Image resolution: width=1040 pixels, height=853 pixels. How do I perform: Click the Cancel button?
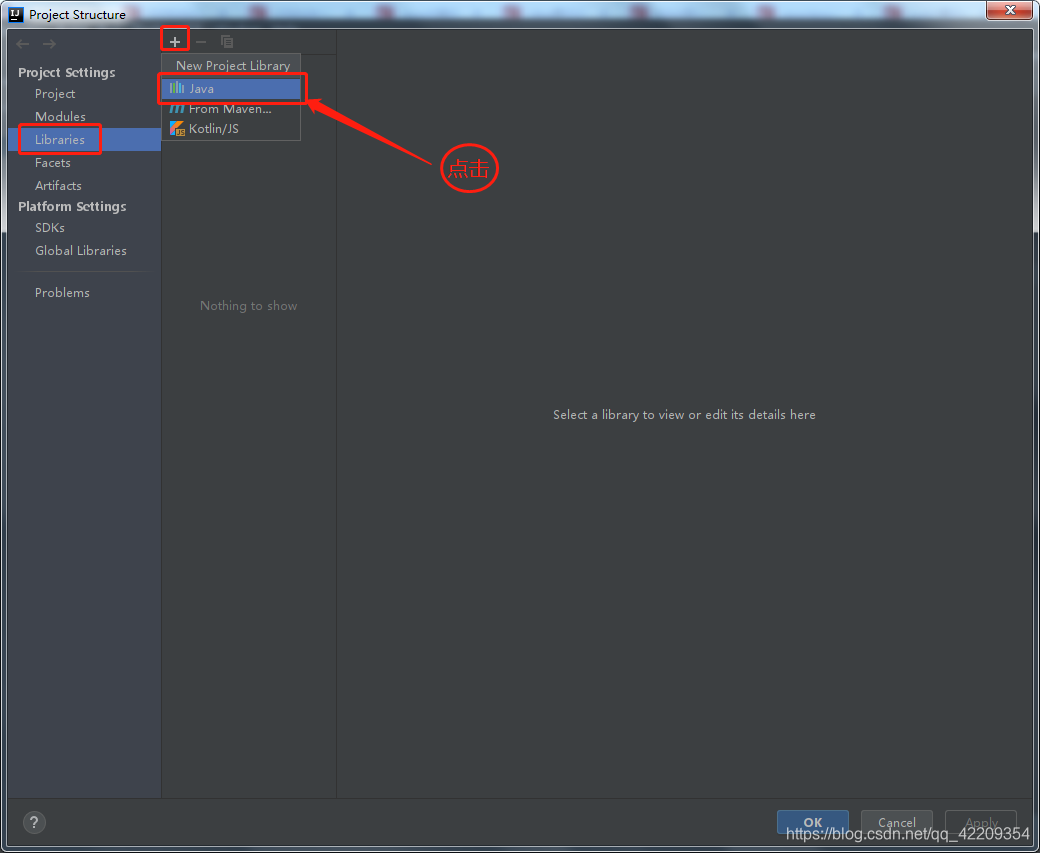tap(897, 822)
